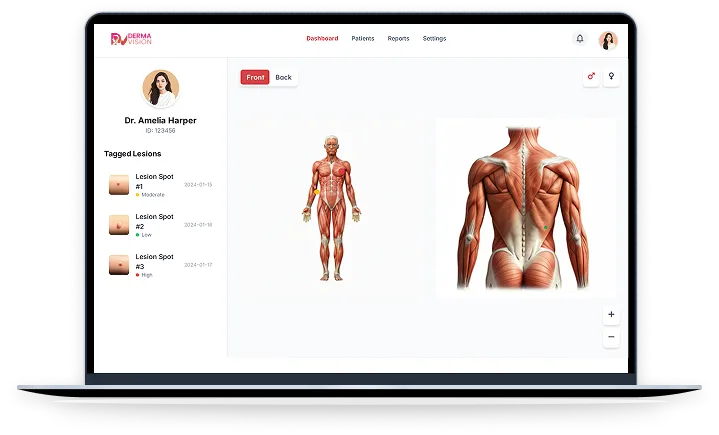Zoom in with plus button
This screenshot has height=435, width=719.
coord(611,314)
